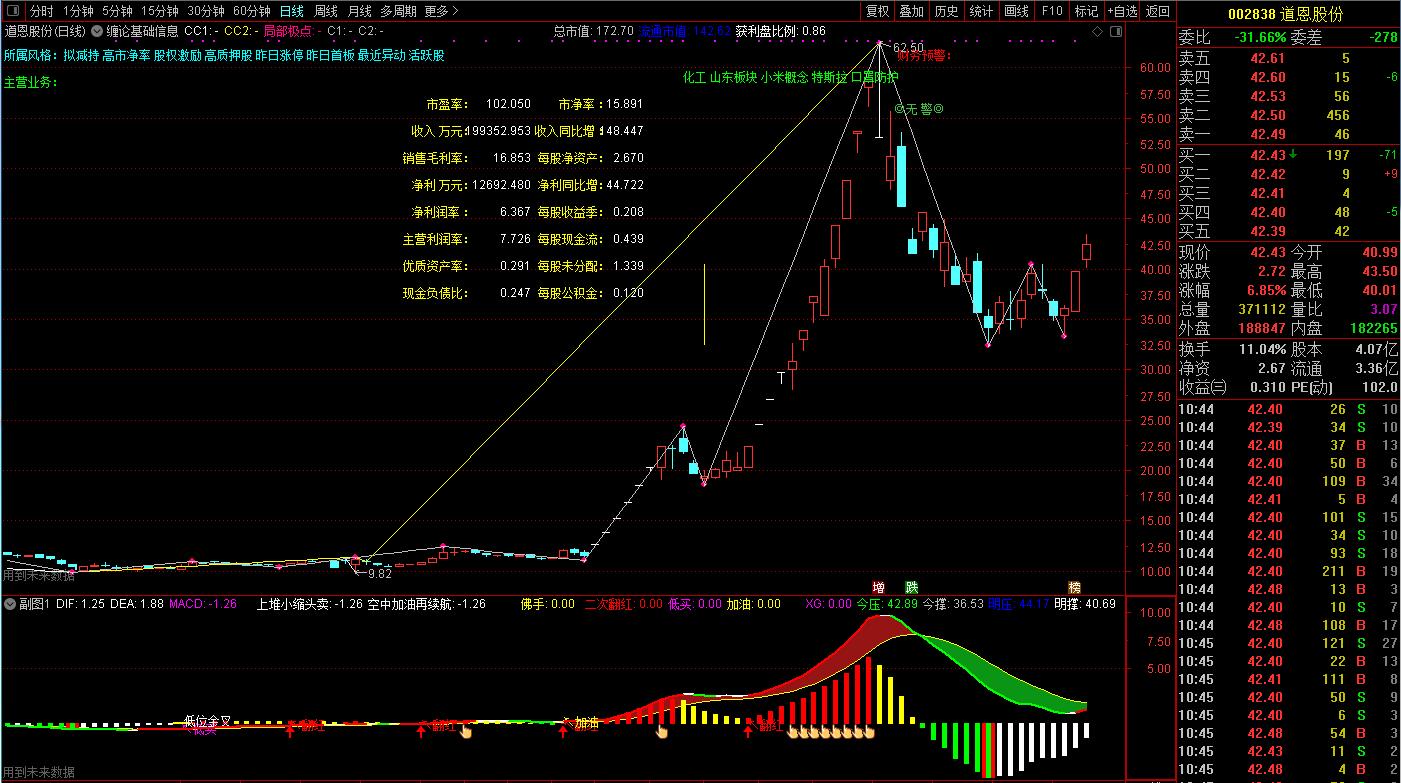The height and width of the screenshot is (783, 1401).
Task: Click the 拟减持 style tag
Action: point(81,55)
